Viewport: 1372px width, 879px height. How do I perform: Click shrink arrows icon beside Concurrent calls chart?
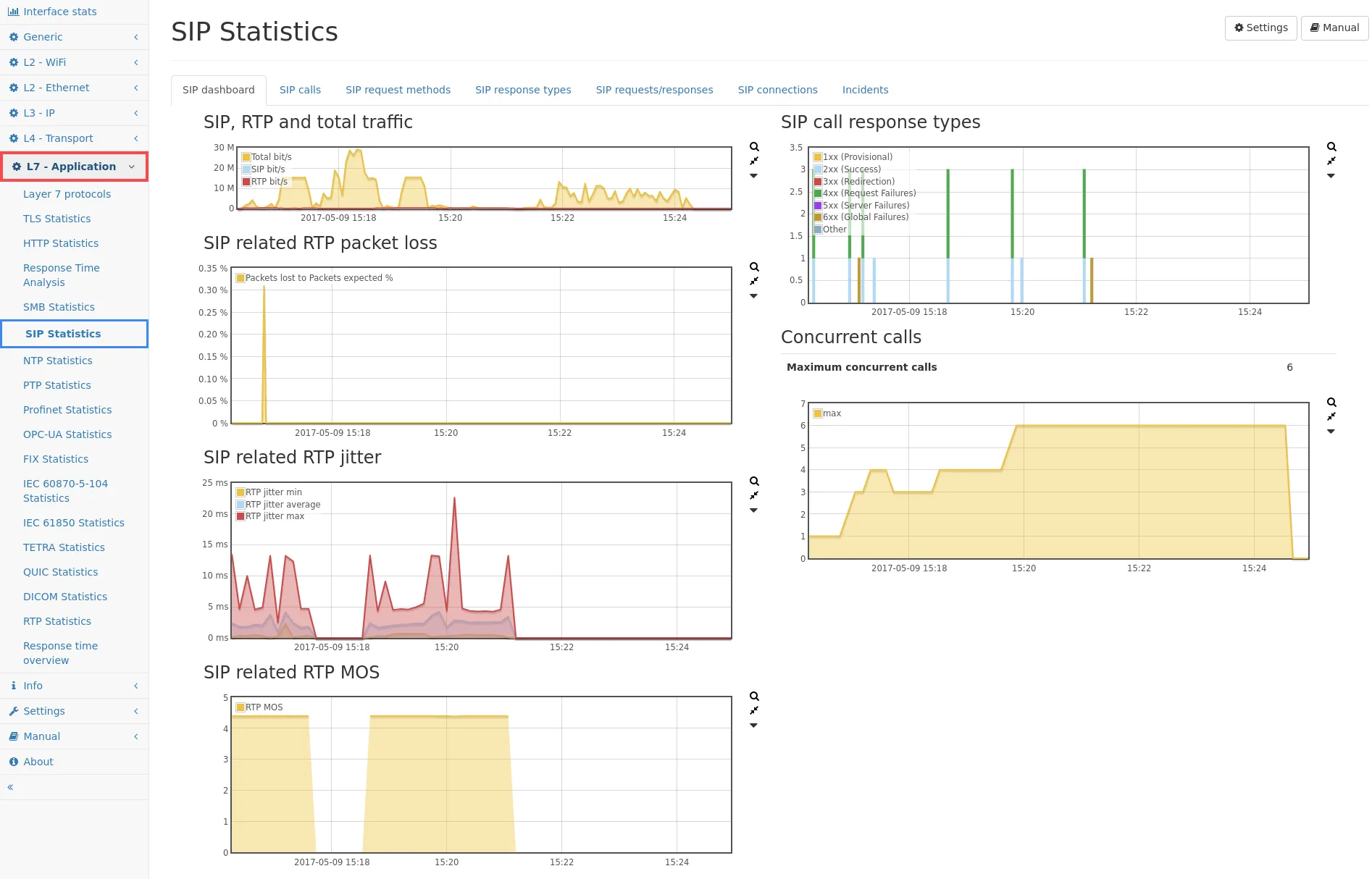[1331, 416]
